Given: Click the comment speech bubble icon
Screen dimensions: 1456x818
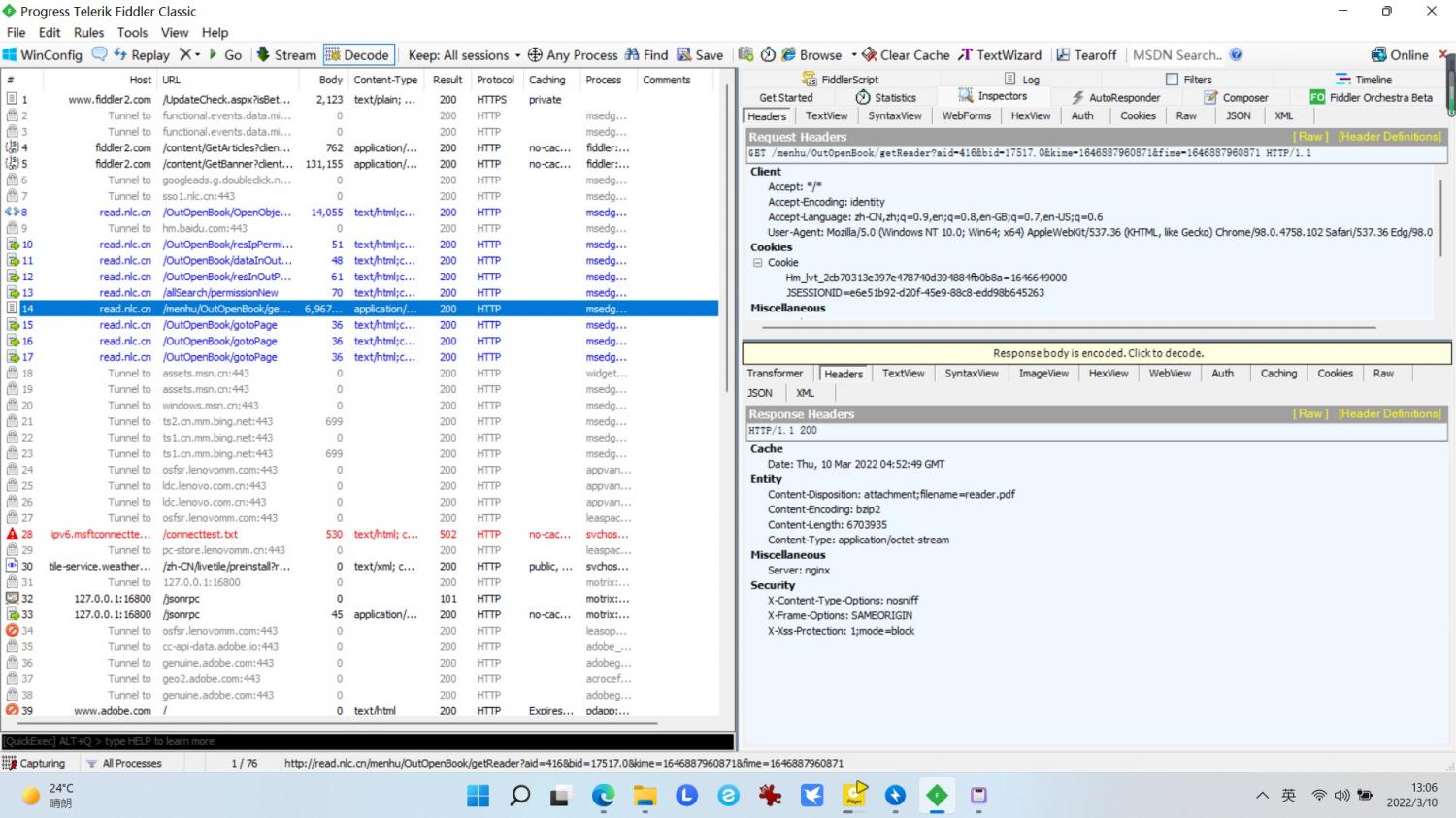Looking at the screenshot, I should point(99,54).
